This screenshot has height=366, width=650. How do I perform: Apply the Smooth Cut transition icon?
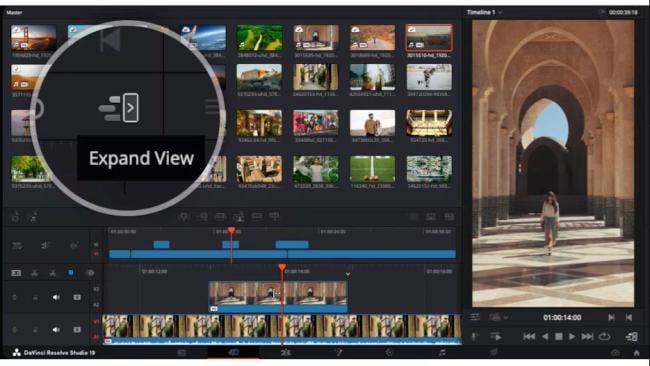449,217
